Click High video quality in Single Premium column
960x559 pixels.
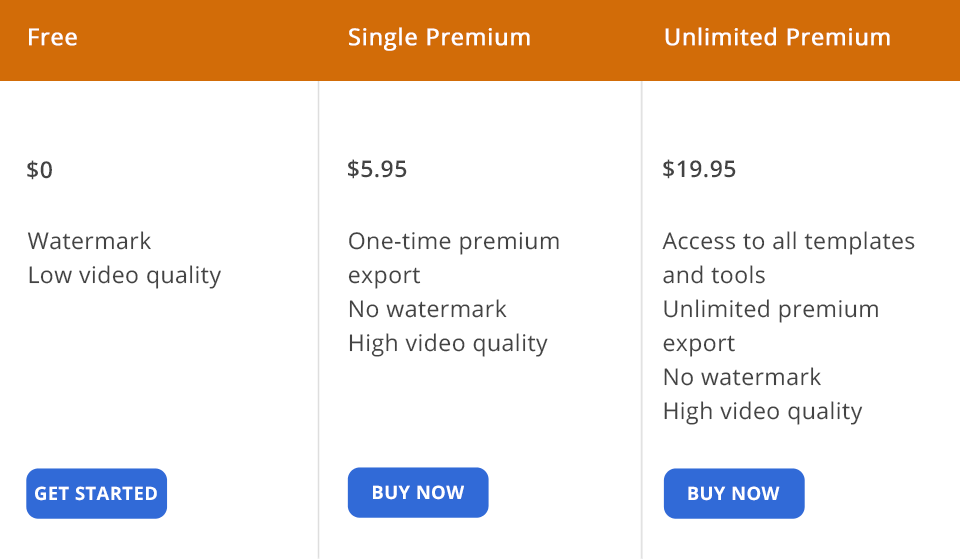coord(447,343)
